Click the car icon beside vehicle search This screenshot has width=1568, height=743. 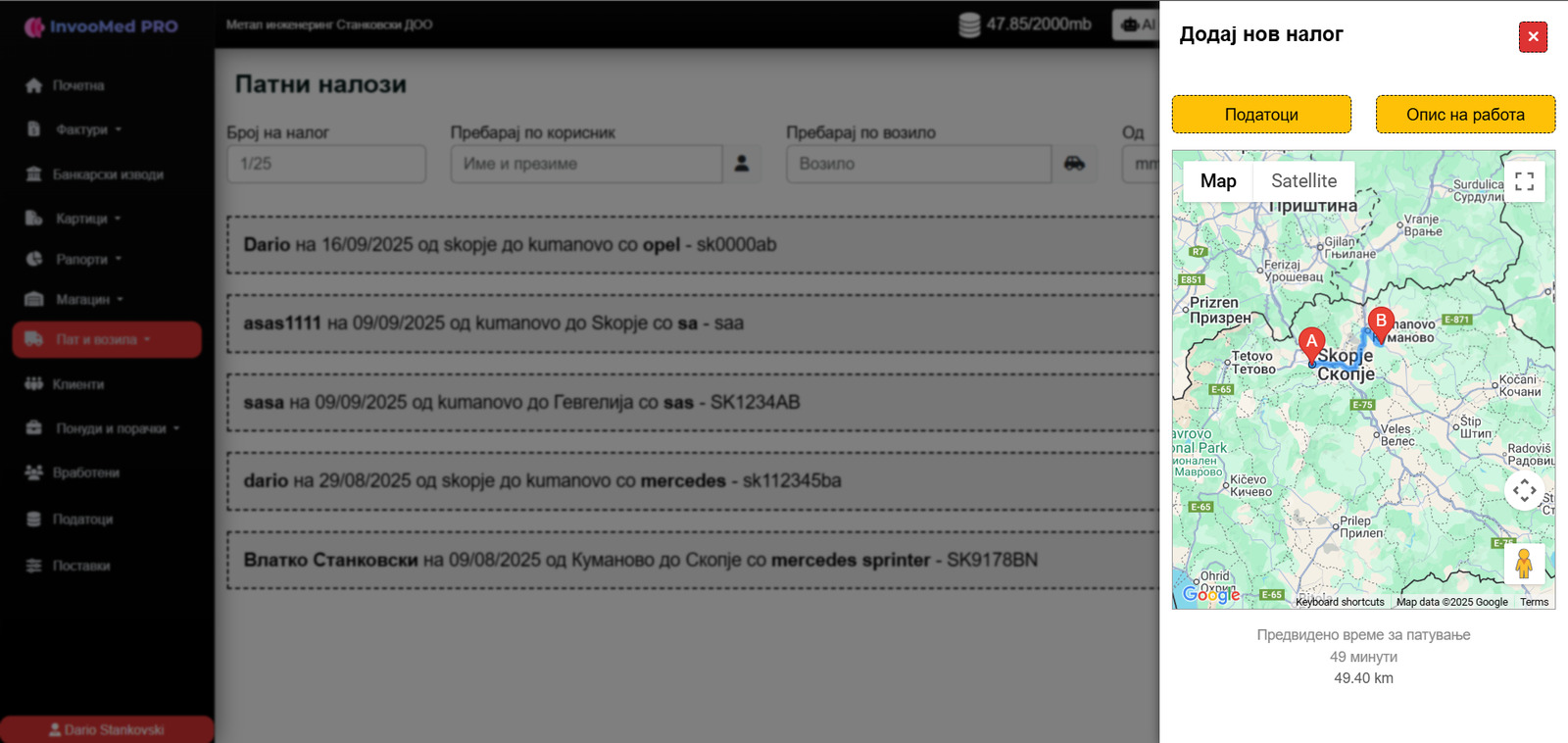point(1074,164)
